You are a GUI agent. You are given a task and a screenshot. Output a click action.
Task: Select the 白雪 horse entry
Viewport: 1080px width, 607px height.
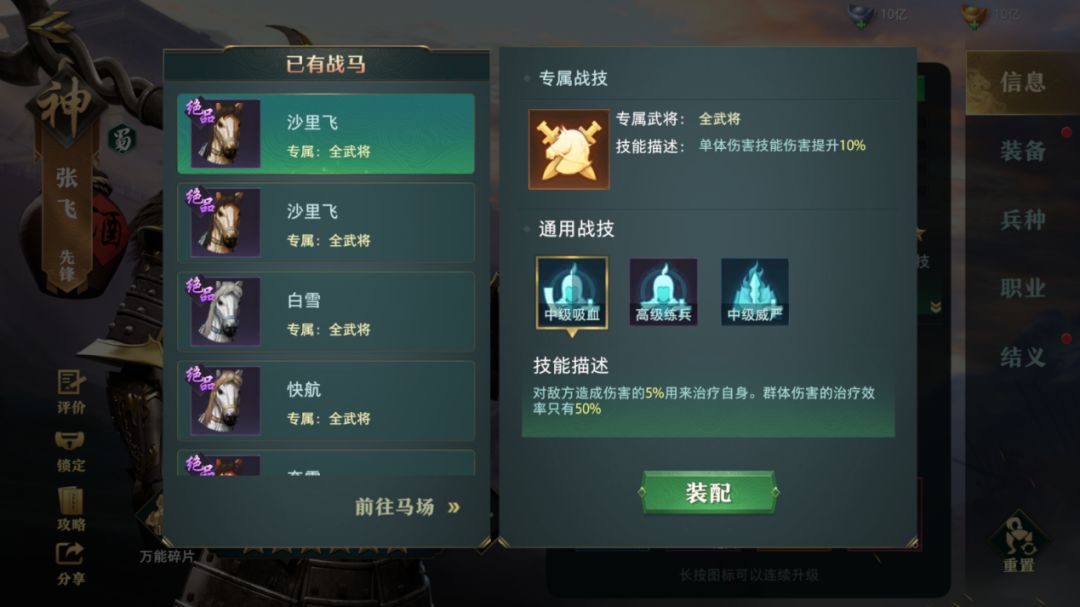pyautogui.click(x=326, y=312)
